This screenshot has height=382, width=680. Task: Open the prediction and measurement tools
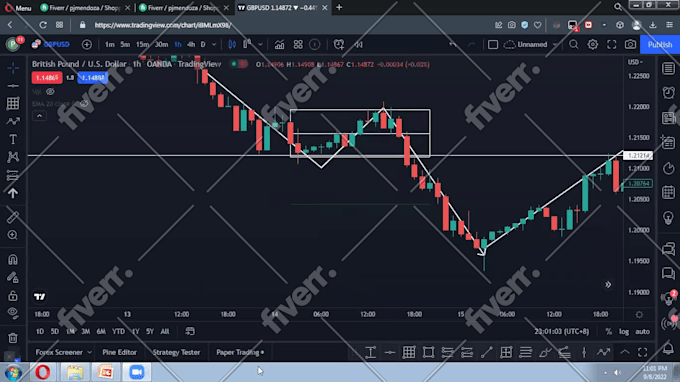point(13,175)
